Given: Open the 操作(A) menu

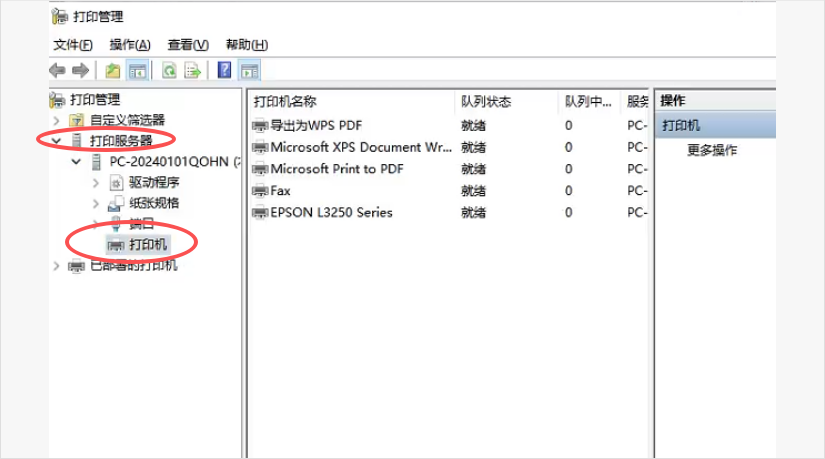Looking at the screenshot, I should (130, 45).
